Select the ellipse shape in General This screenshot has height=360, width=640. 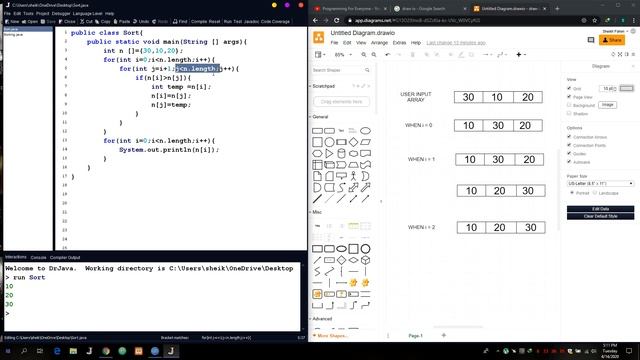pyautogui.click(x=365, y=131)
